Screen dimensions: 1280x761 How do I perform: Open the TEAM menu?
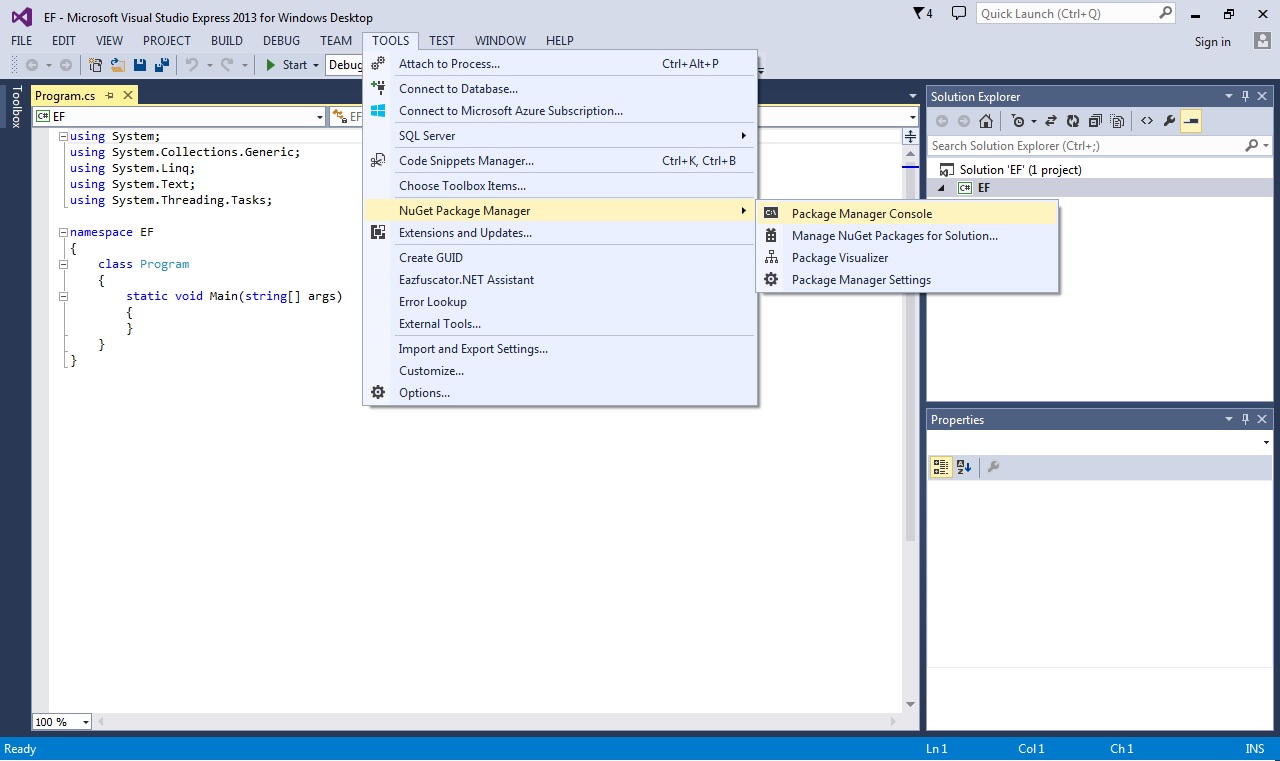336,41
